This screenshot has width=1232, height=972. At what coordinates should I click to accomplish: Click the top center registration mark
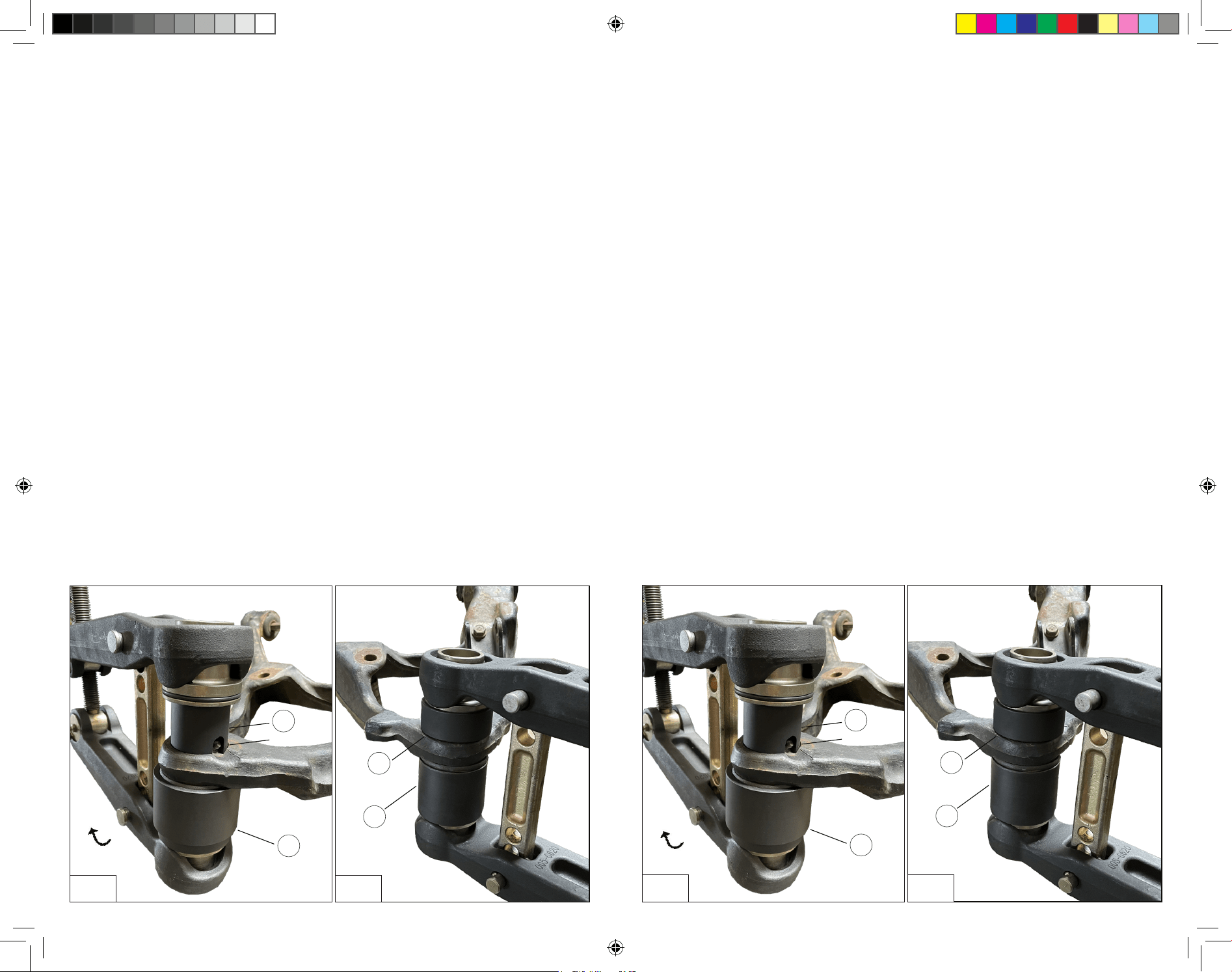[615, 24]
